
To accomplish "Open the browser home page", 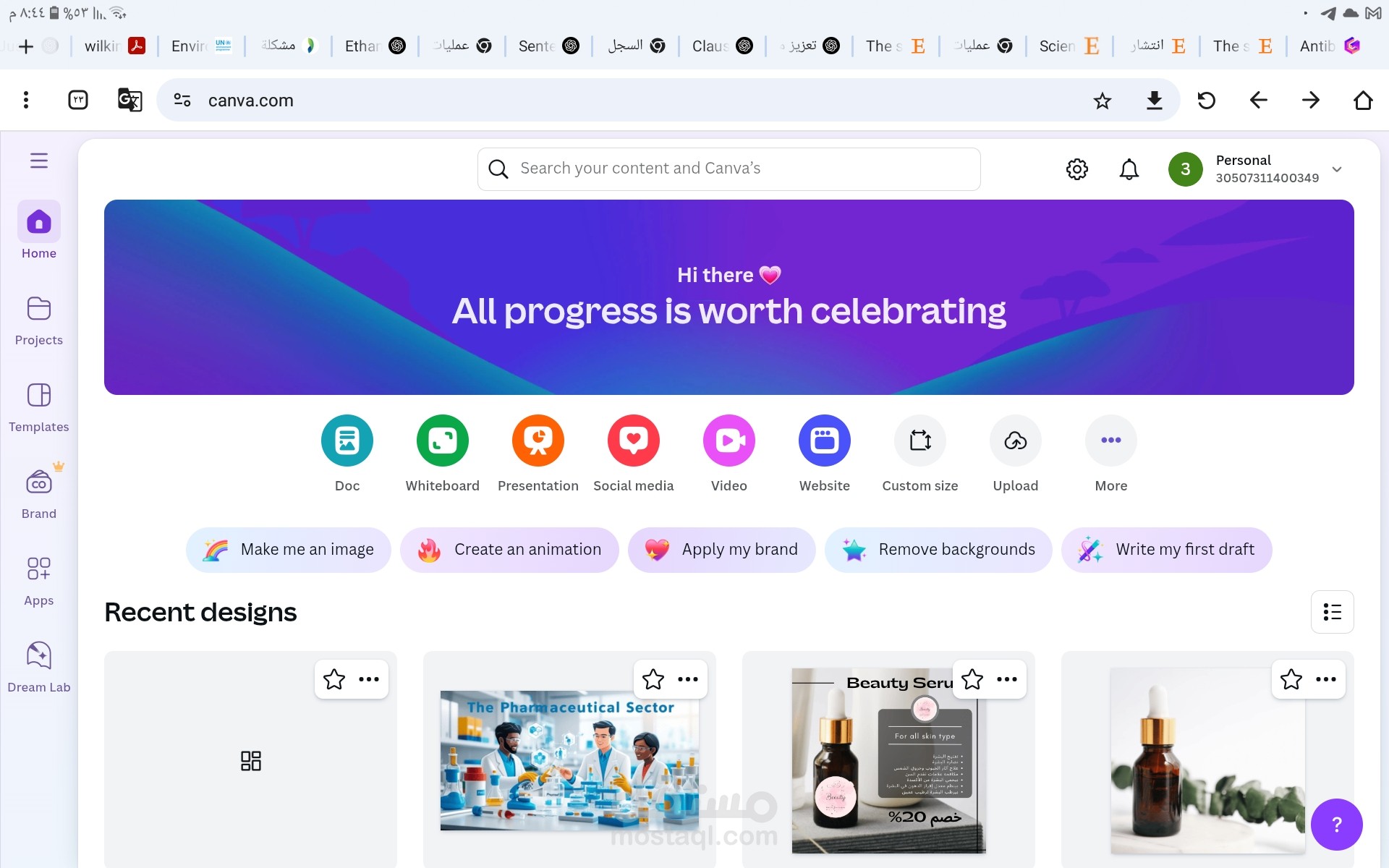I will (x=1363, y=101).
